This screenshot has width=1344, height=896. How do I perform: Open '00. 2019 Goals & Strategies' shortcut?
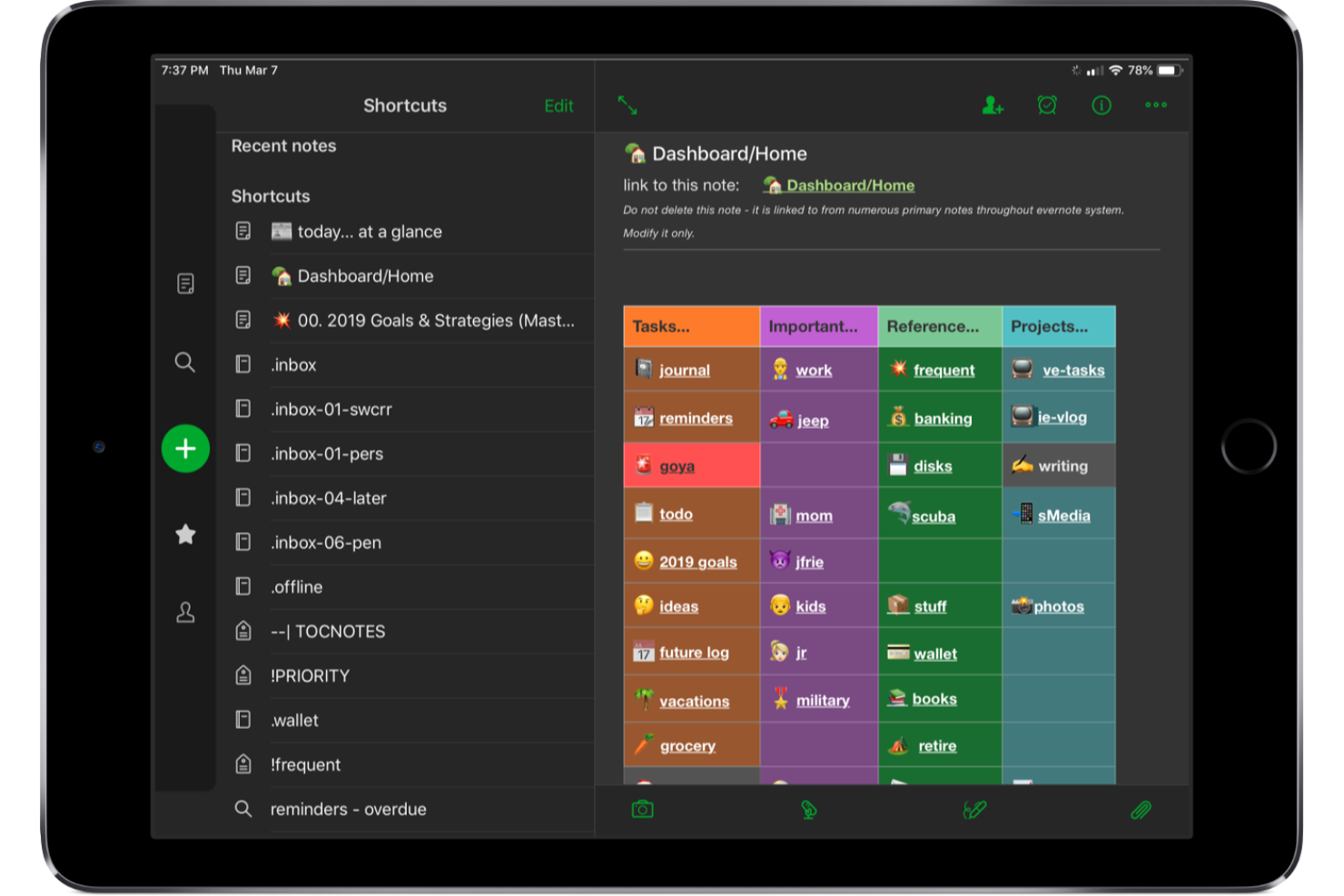[x=405, y=320]
